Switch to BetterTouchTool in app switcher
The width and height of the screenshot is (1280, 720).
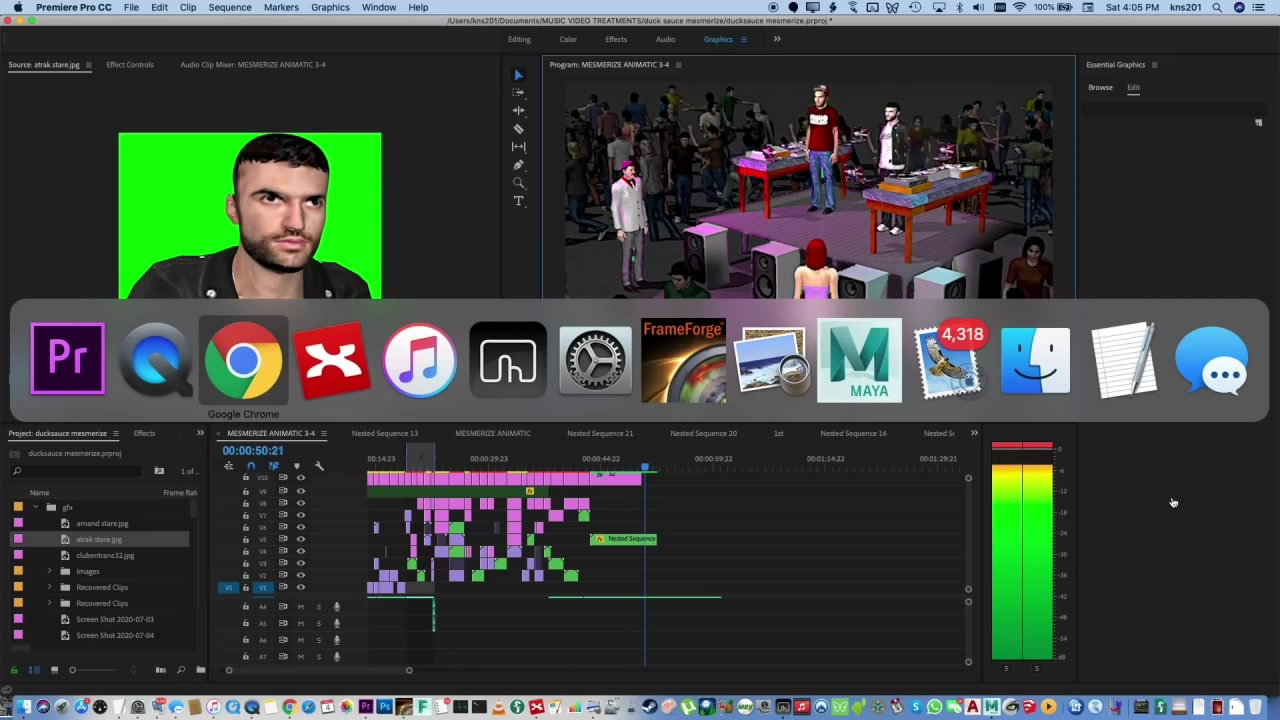(x=507, y=359)
